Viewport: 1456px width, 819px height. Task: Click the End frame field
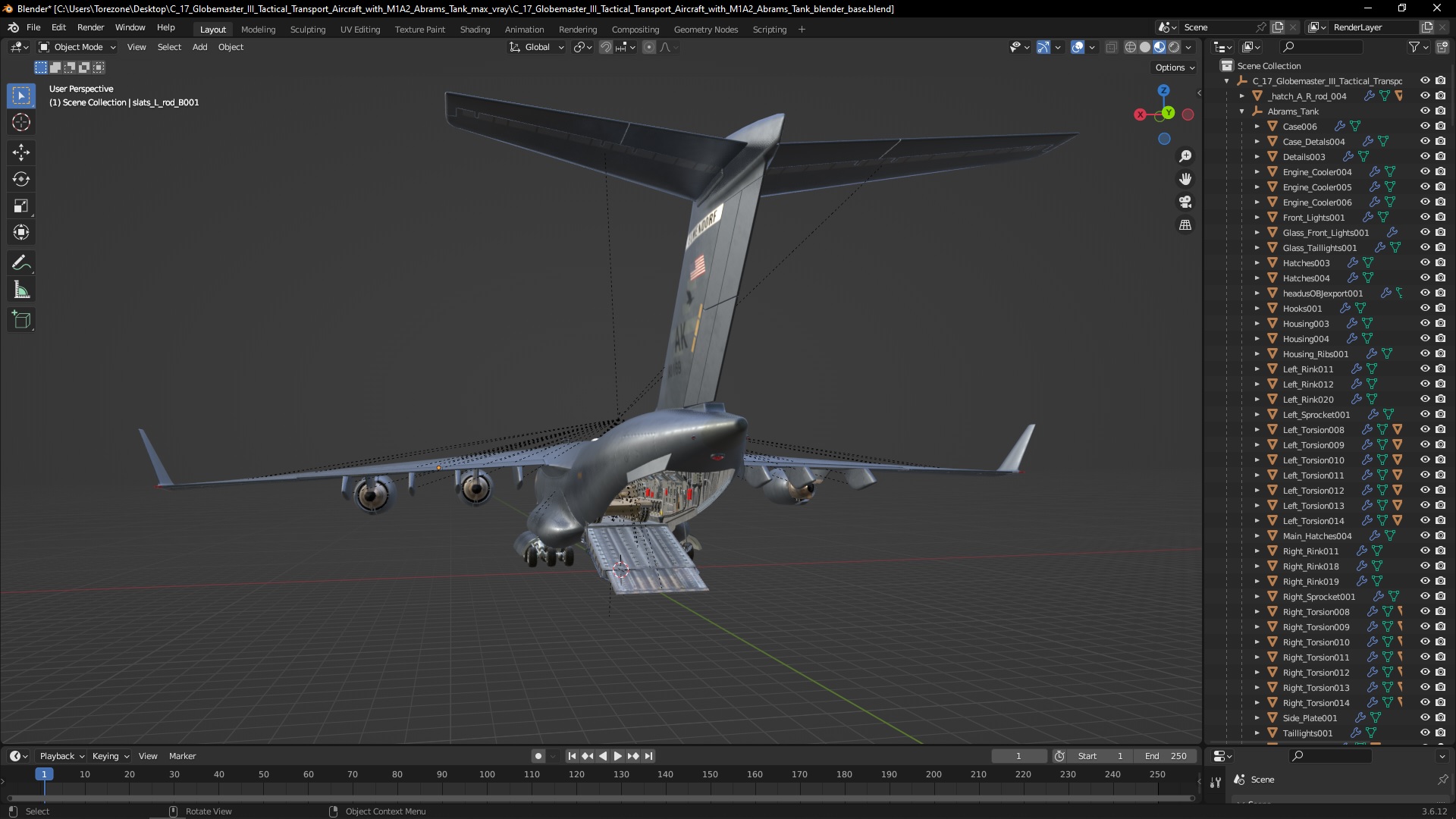(1166, 756)
